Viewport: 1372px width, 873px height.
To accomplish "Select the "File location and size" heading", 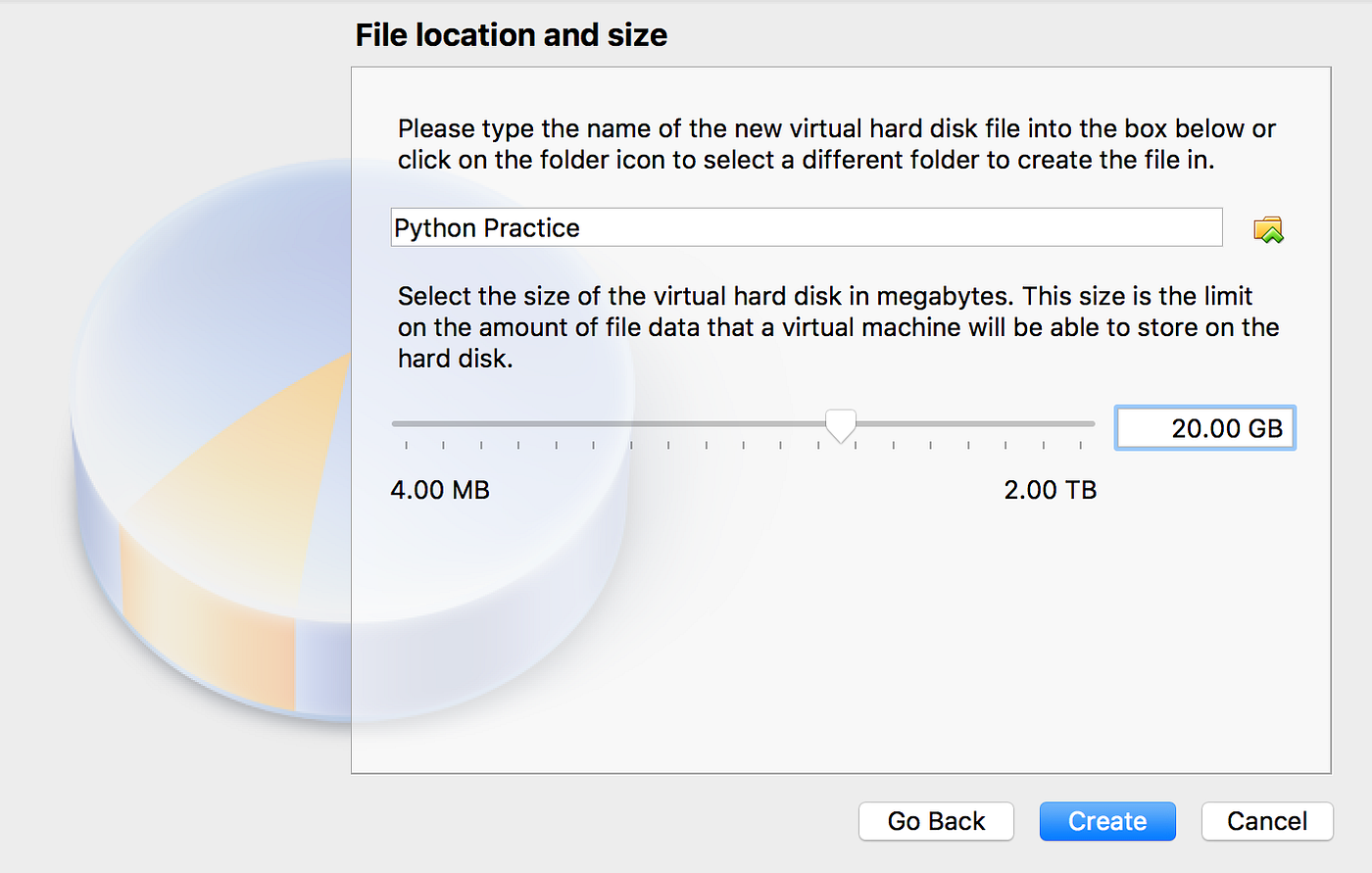I will click(x=511, y=35).
